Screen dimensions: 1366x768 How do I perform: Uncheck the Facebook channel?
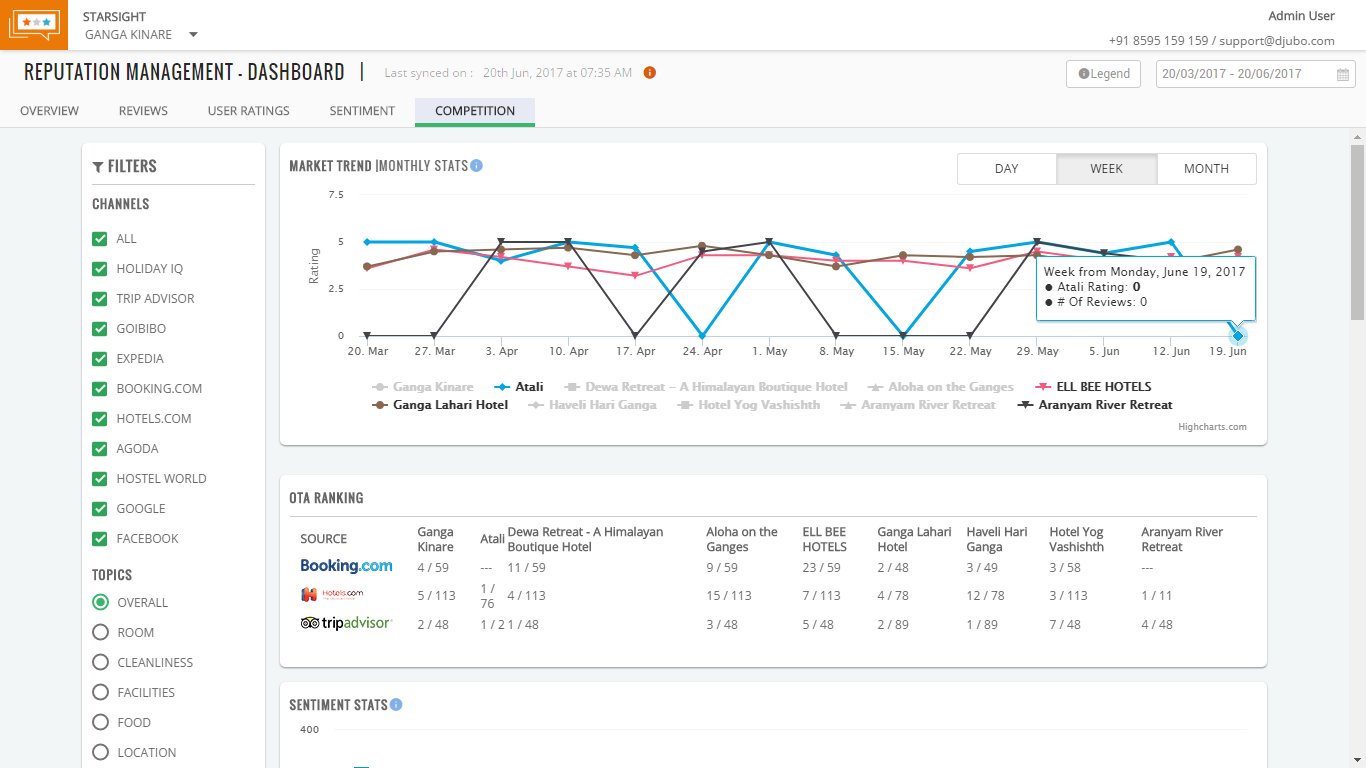point(100,539)
